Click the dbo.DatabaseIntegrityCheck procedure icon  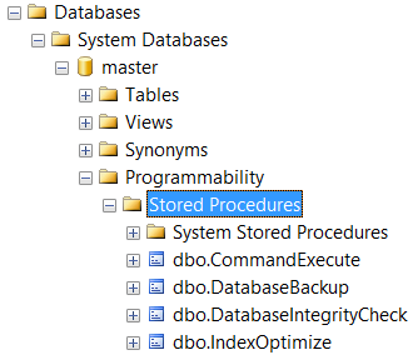pyautogui.click(x=156, y=314)
